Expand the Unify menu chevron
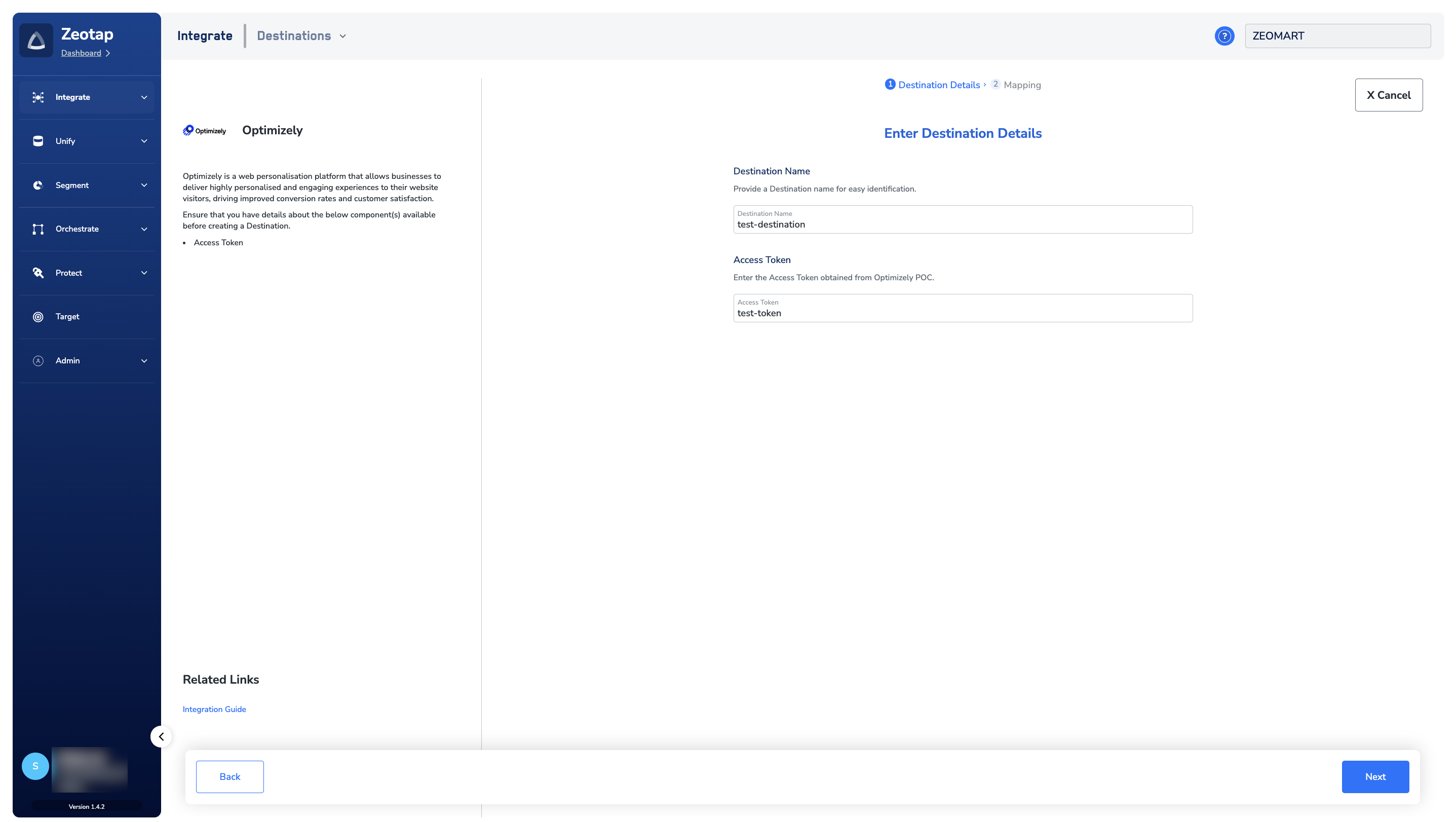 pos(143,141)
